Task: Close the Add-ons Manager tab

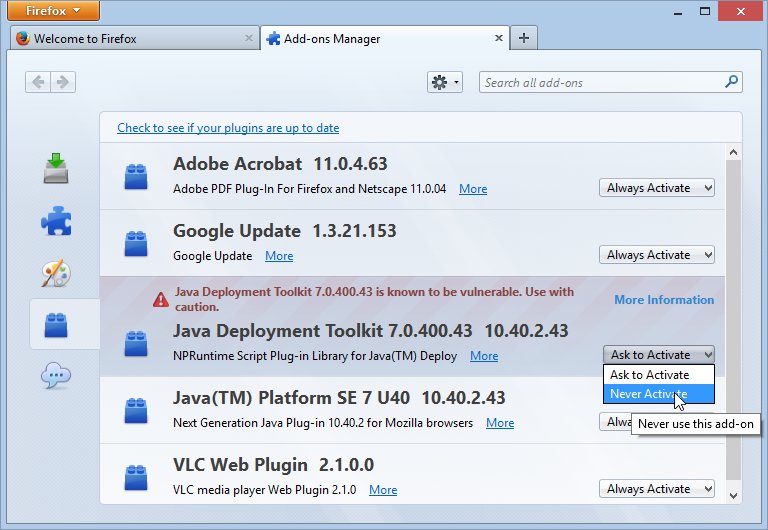Action: [x=499, y=38]
